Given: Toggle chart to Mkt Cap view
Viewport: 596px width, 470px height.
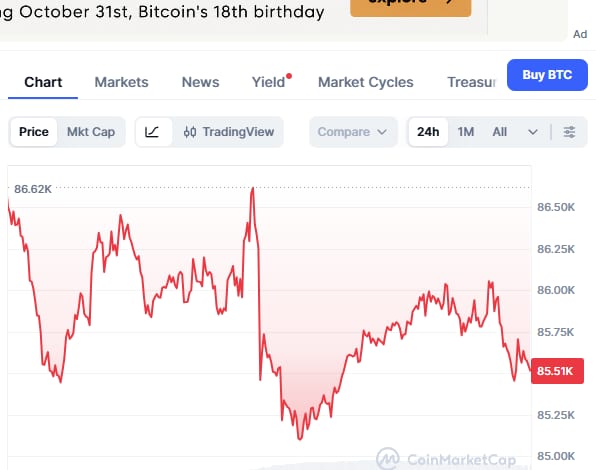Looking at the screenshot, I should pos(91,132).
